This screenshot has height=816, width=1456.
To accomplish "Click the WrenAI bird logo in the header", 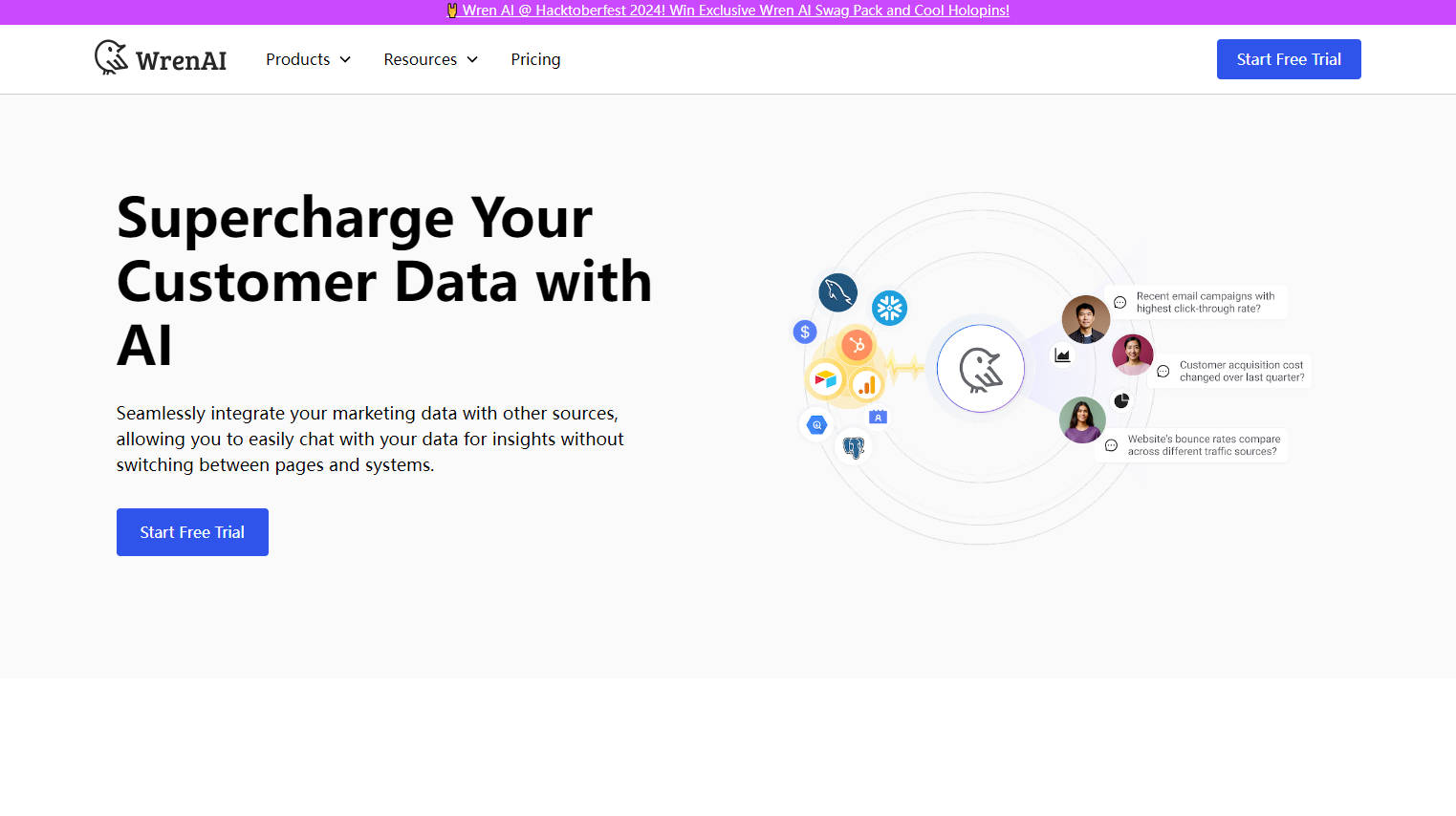I will 111,57.
